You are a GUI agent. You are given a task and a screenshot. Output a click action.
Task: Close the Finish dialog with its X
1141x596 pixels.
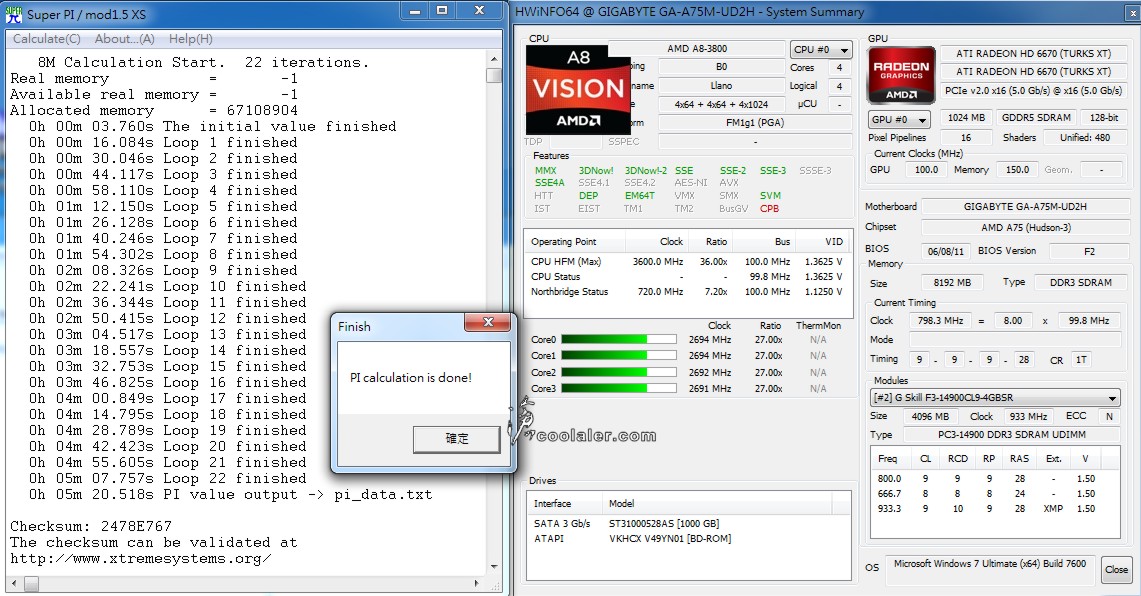point(488,322)
